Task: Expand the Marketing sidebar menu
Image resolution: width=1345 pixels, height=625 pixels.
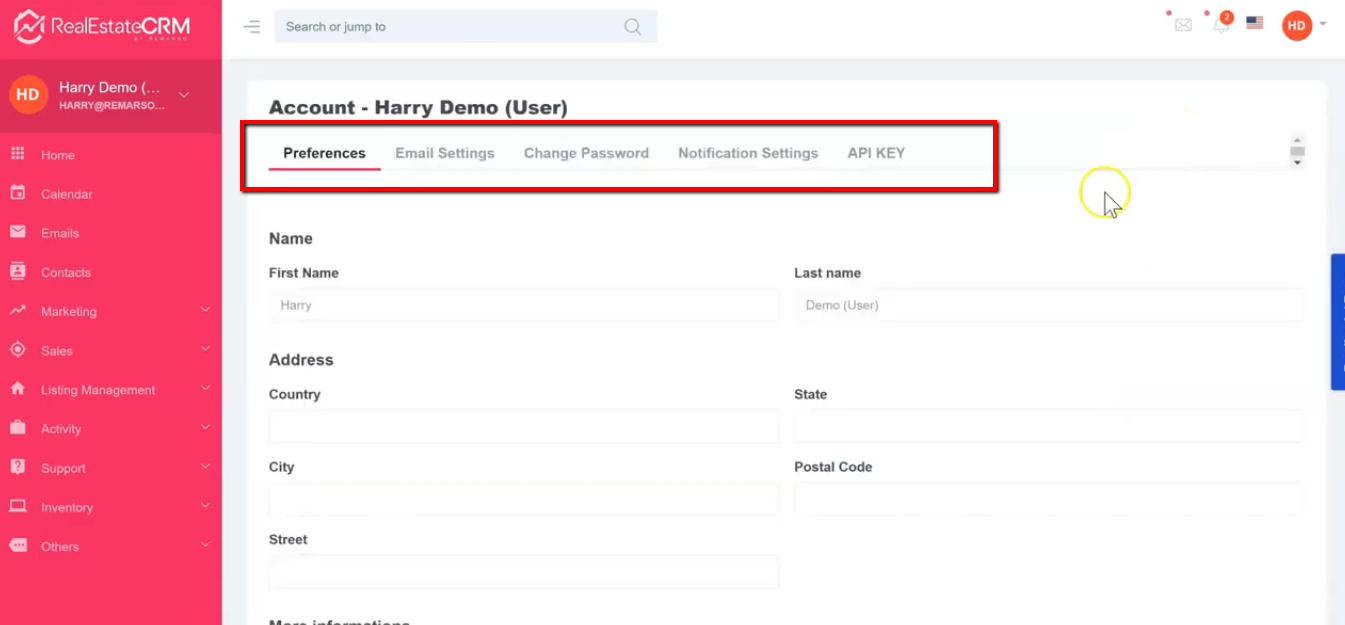Action: (x=110, y=311)
